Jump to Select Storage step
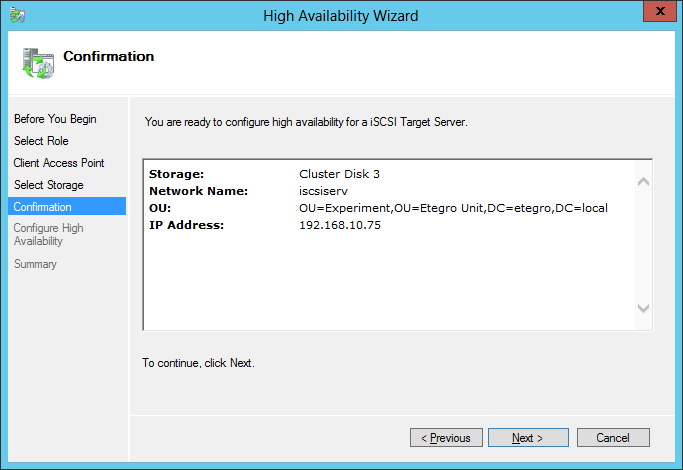 (48, 185)
